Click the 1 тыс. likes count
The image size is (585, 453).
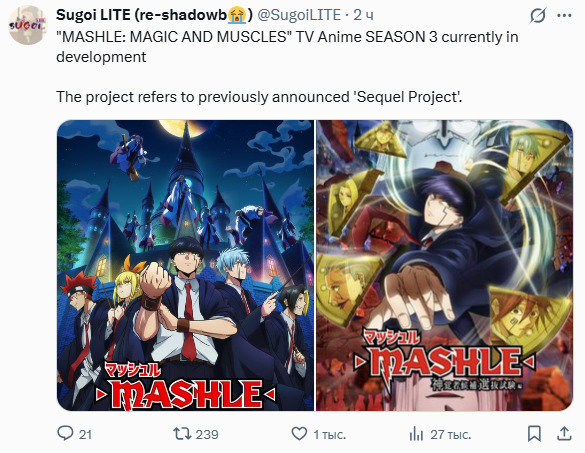329,434
